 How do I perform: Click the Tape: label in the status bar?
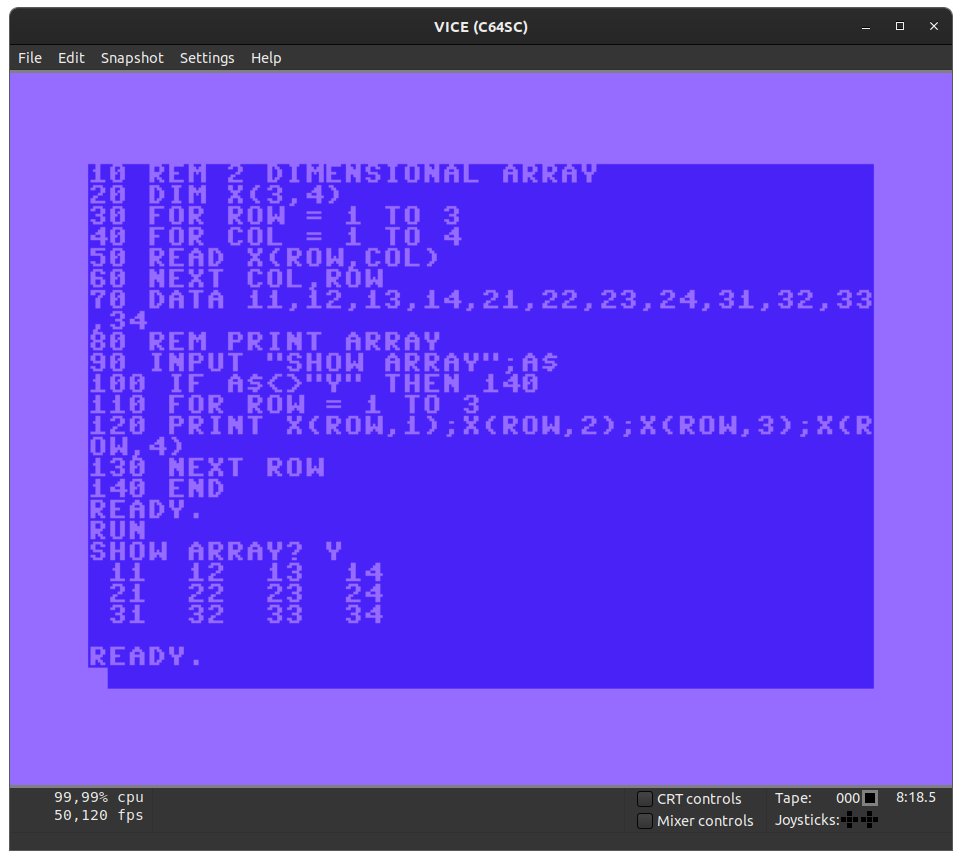click(793, 798)
